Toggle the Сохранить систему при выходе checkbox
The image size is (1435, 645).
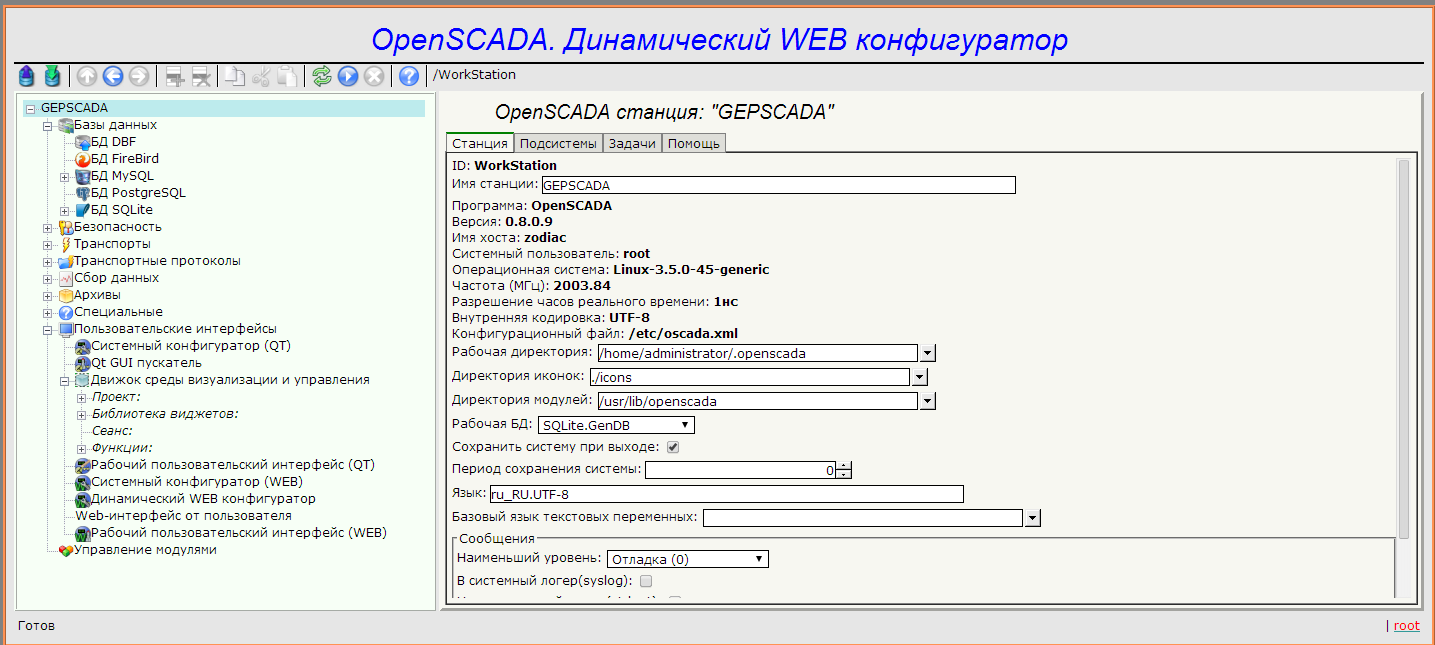tap(673, 447)
